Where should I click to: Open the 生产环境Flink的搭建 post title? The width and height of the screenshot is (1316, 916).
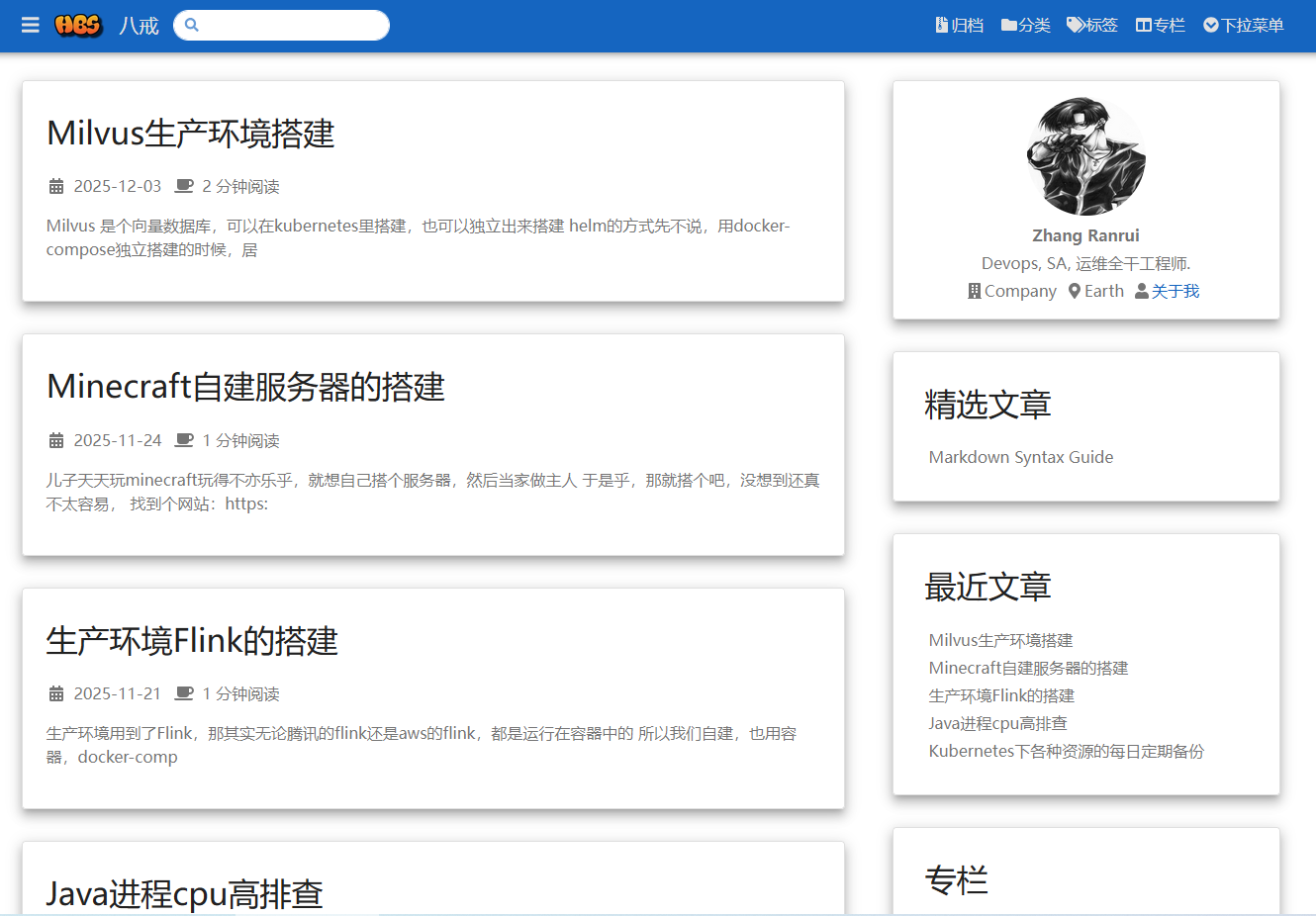point(192,641)
